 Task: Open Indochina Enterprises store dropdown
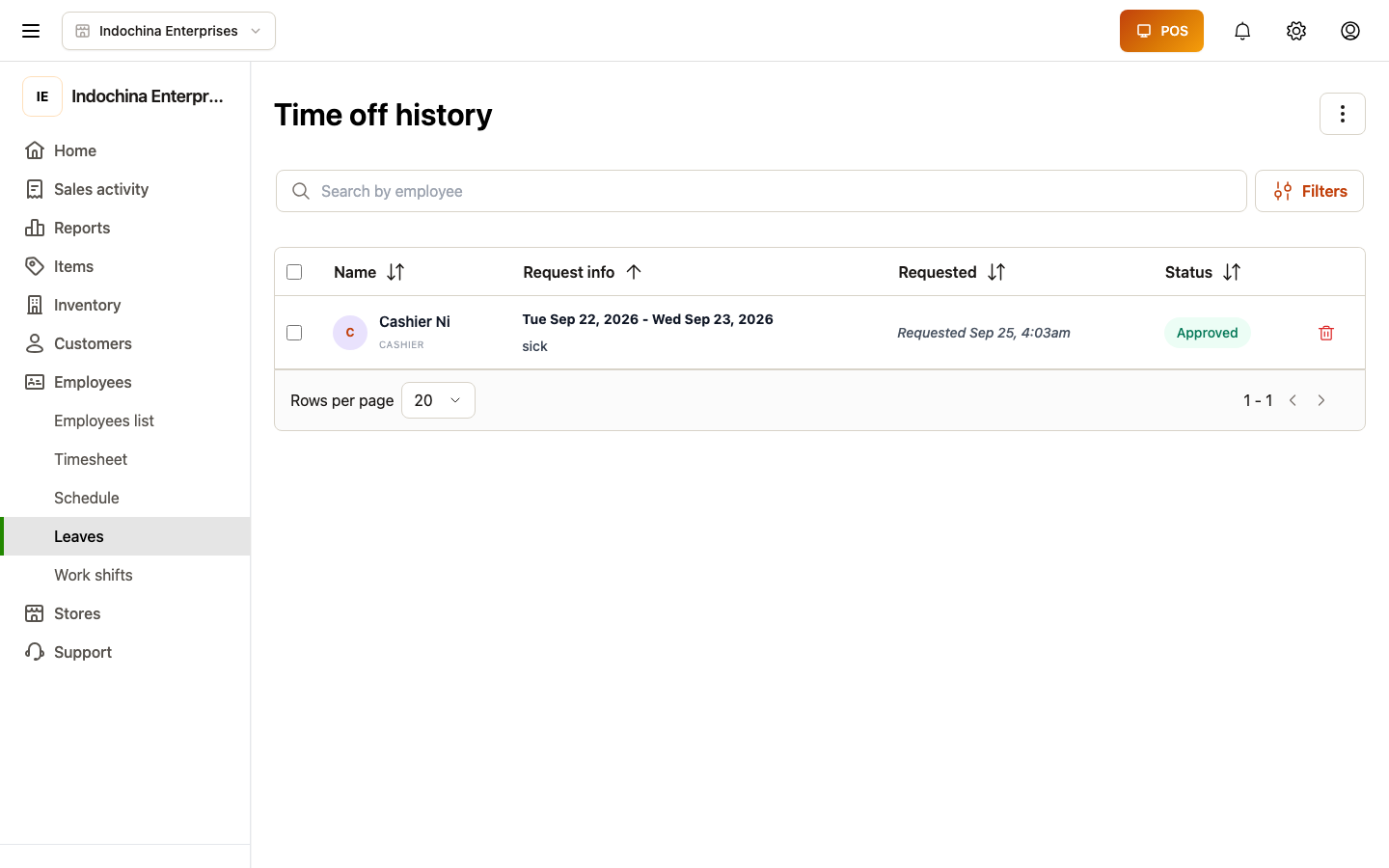[x=169, y=31]
